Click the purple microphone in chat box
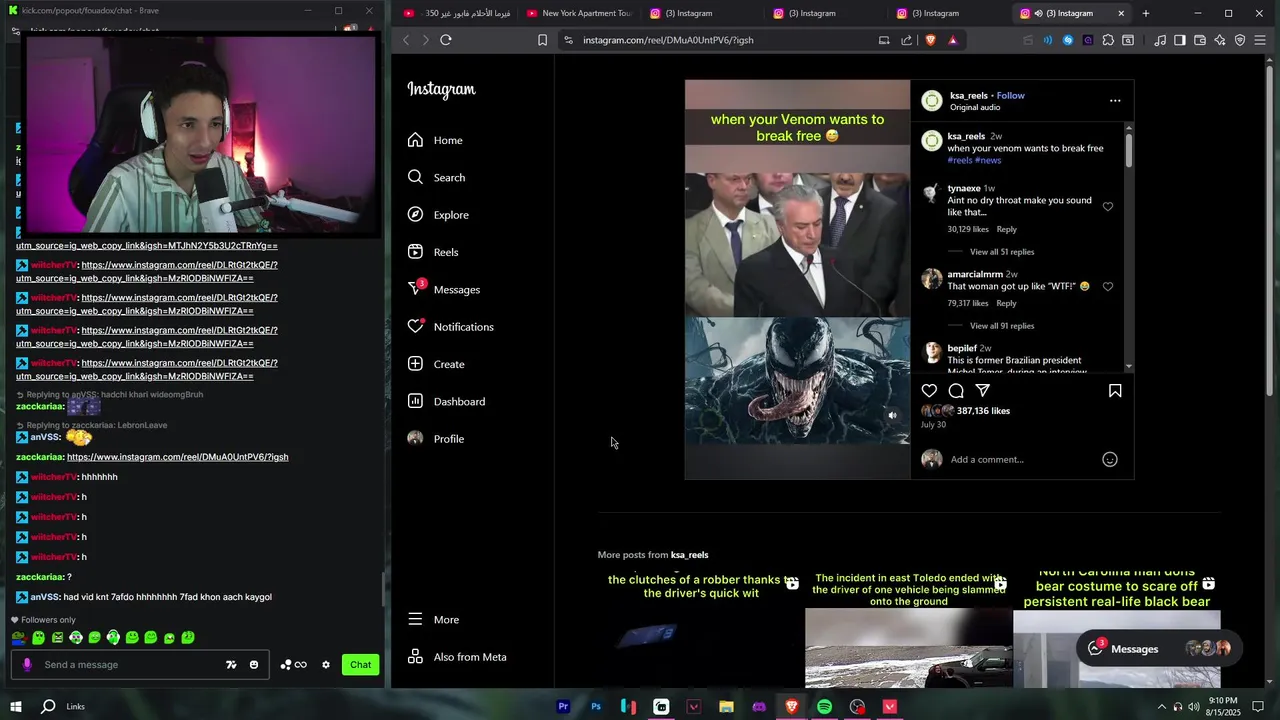Screen dimensions: 1280x720 [27, 665]
